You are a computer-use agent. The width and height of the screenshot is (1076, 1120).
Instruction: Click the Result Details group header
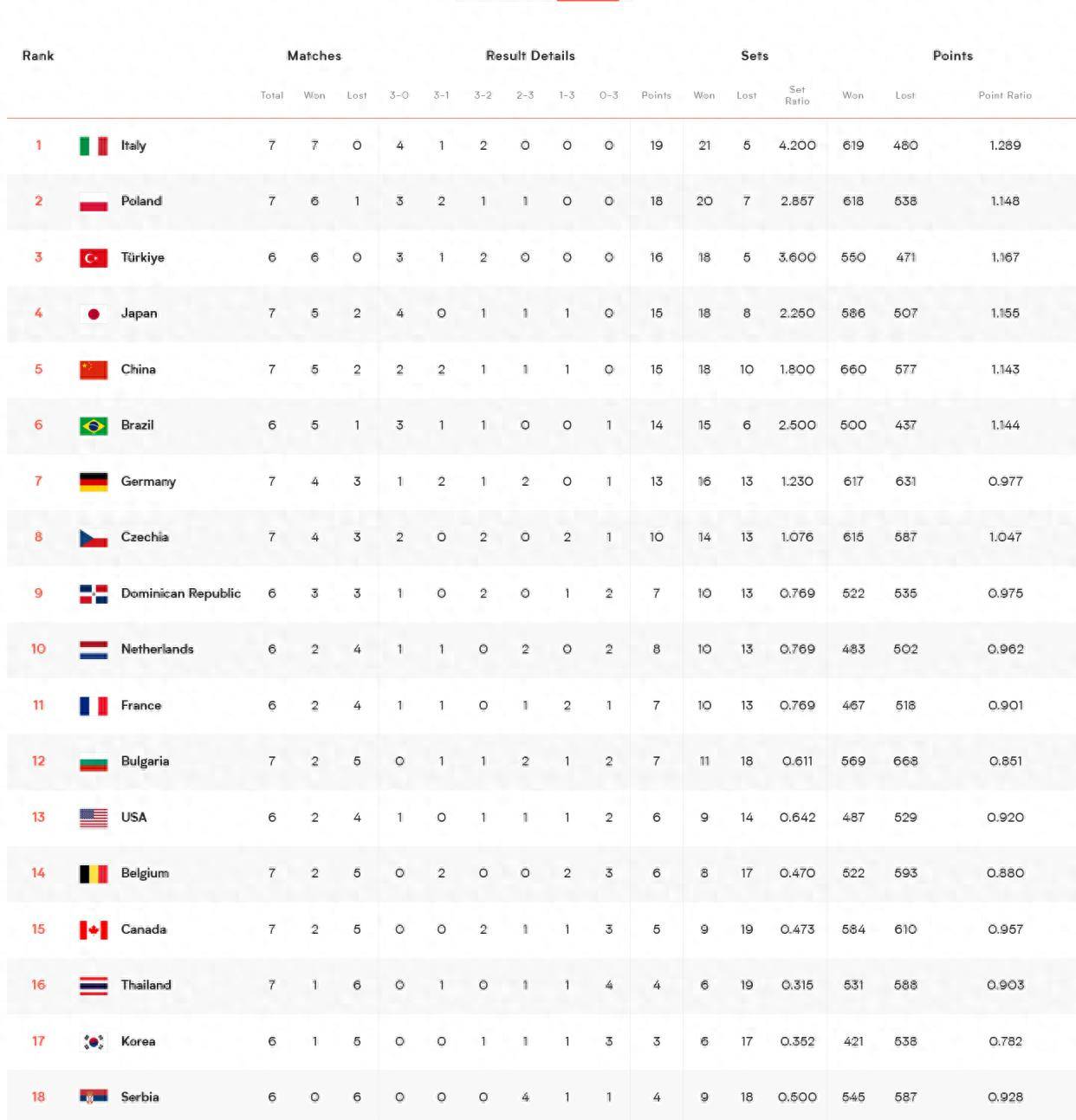tap(530, 55)
